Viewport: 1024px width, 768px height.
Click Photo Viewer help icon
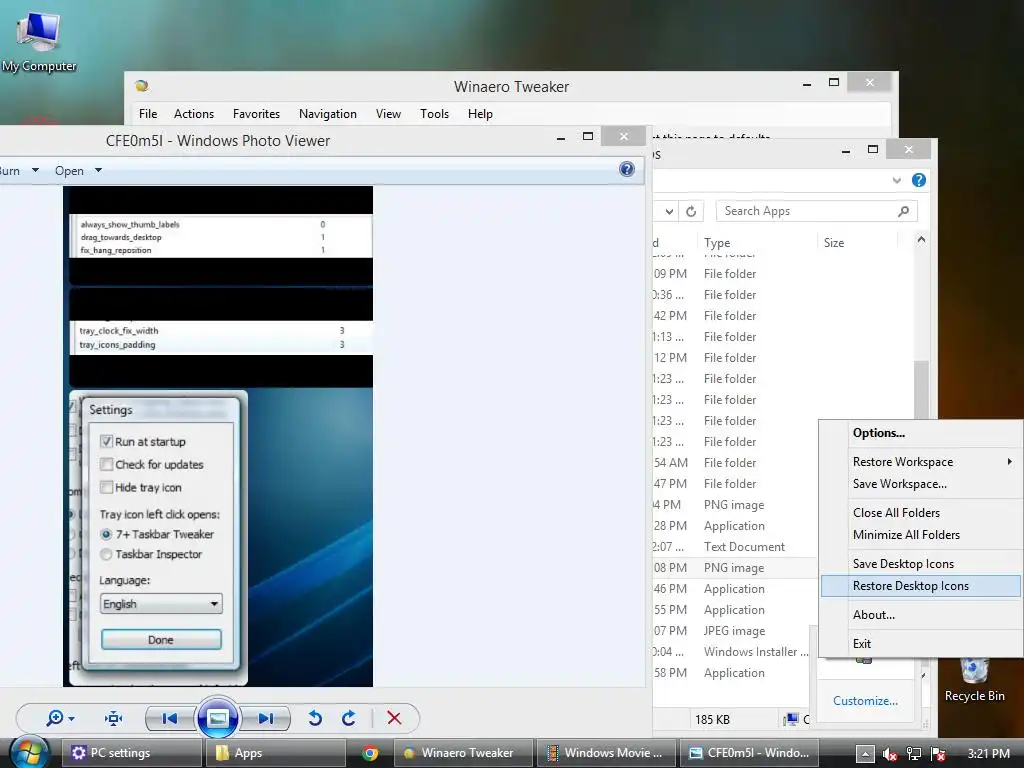[626, 170]
